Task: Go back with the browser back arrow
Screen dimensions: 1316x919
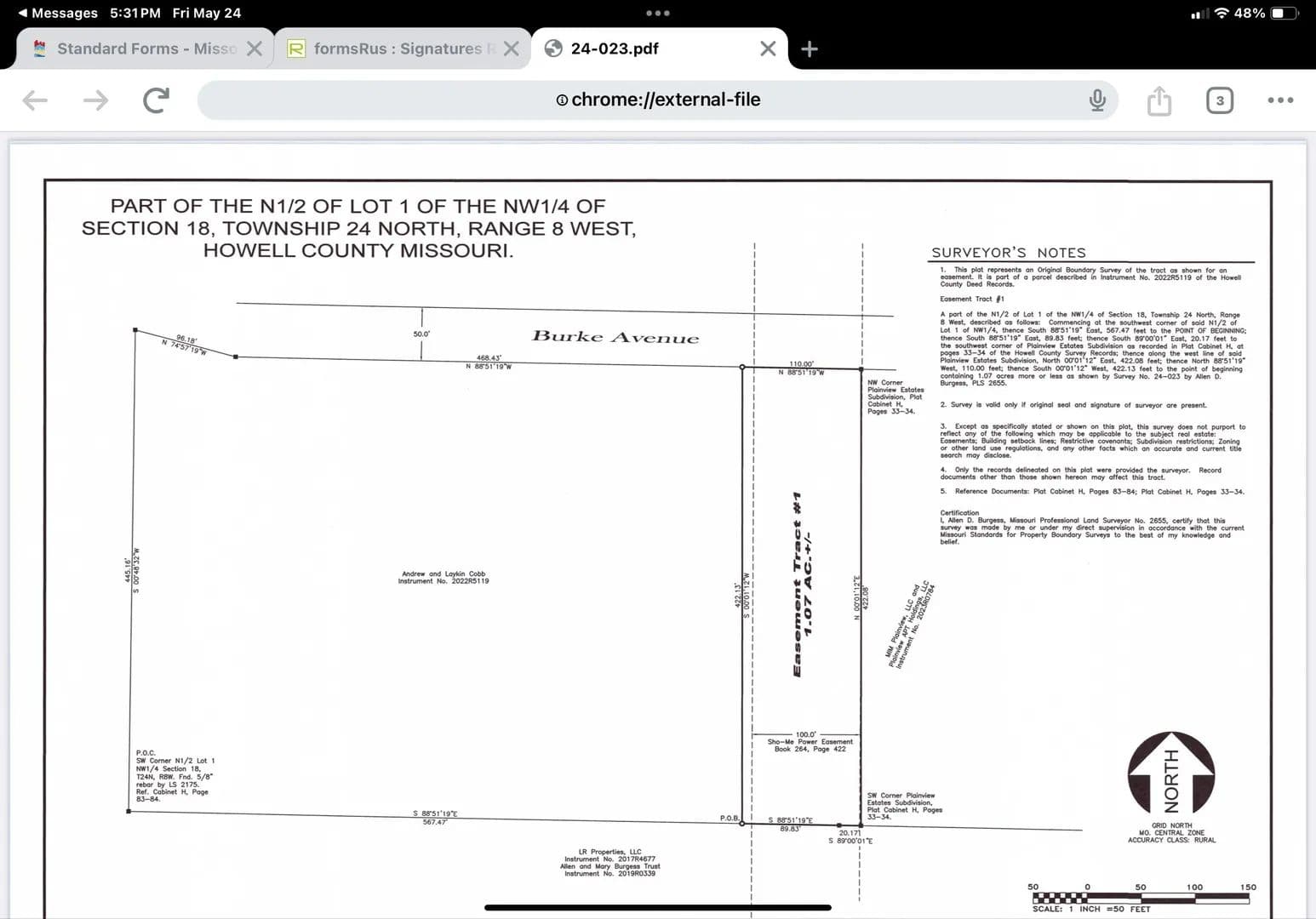Action: (x=35, y=100)
